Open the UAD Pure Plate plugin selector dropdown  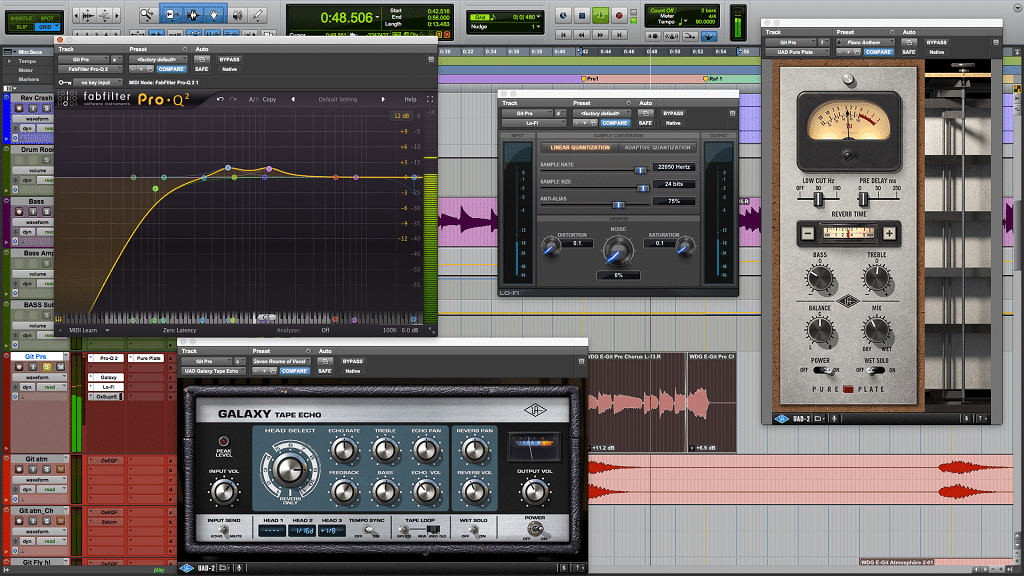tap(796, 52)
